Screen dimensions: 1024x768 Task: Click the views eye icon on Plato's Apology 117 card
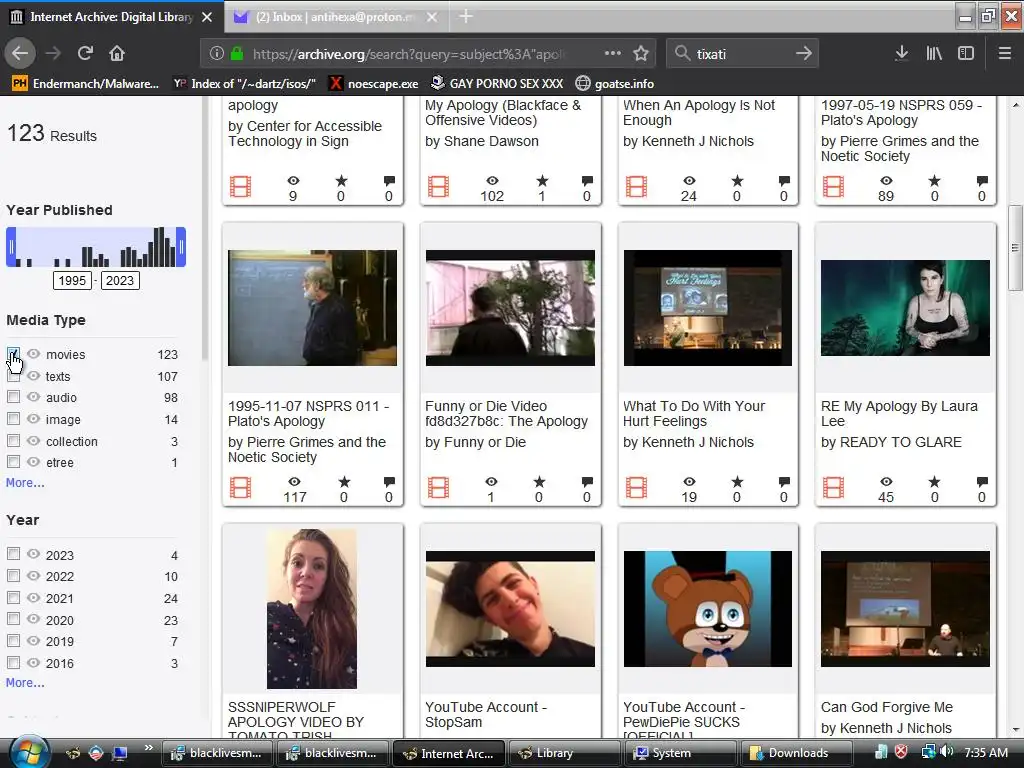(295, 482)
